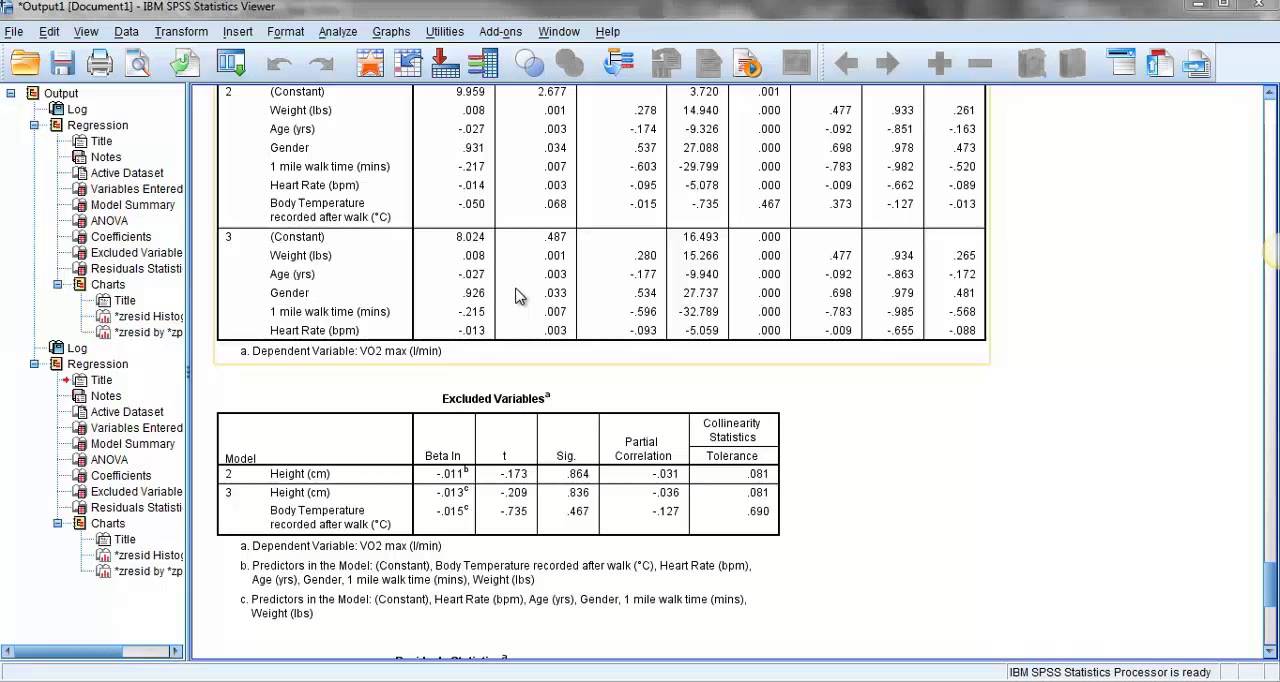Click the Go to Data star icon
1280x682 pixels.
(370, 64)
